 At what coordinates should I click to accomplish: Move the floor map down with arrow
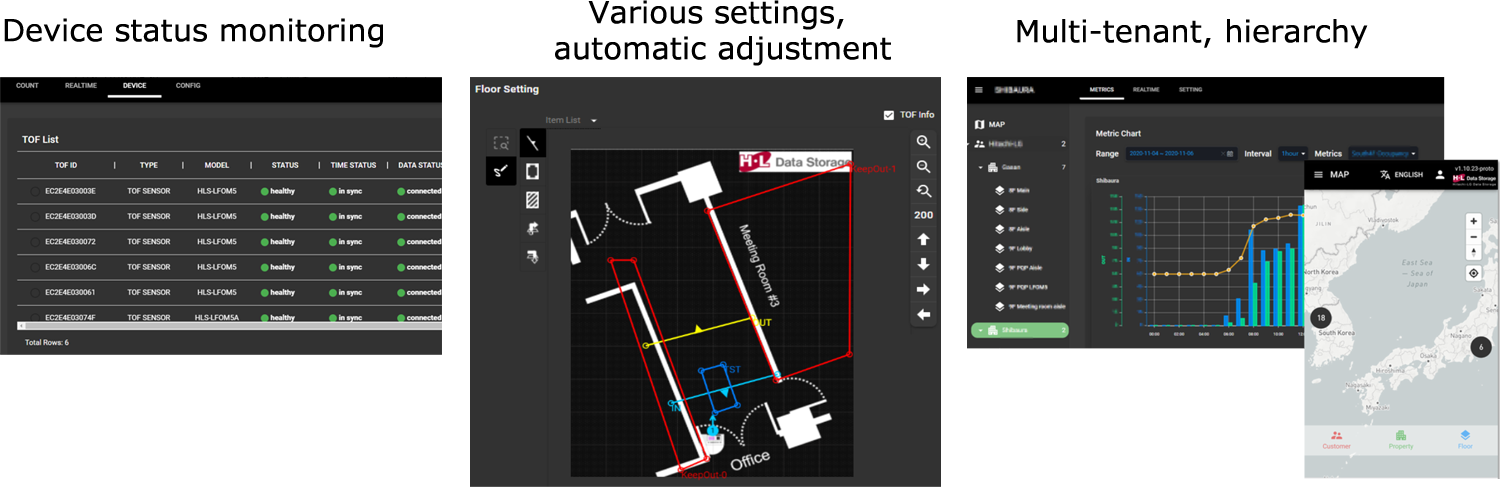click(x=923, y=265)
